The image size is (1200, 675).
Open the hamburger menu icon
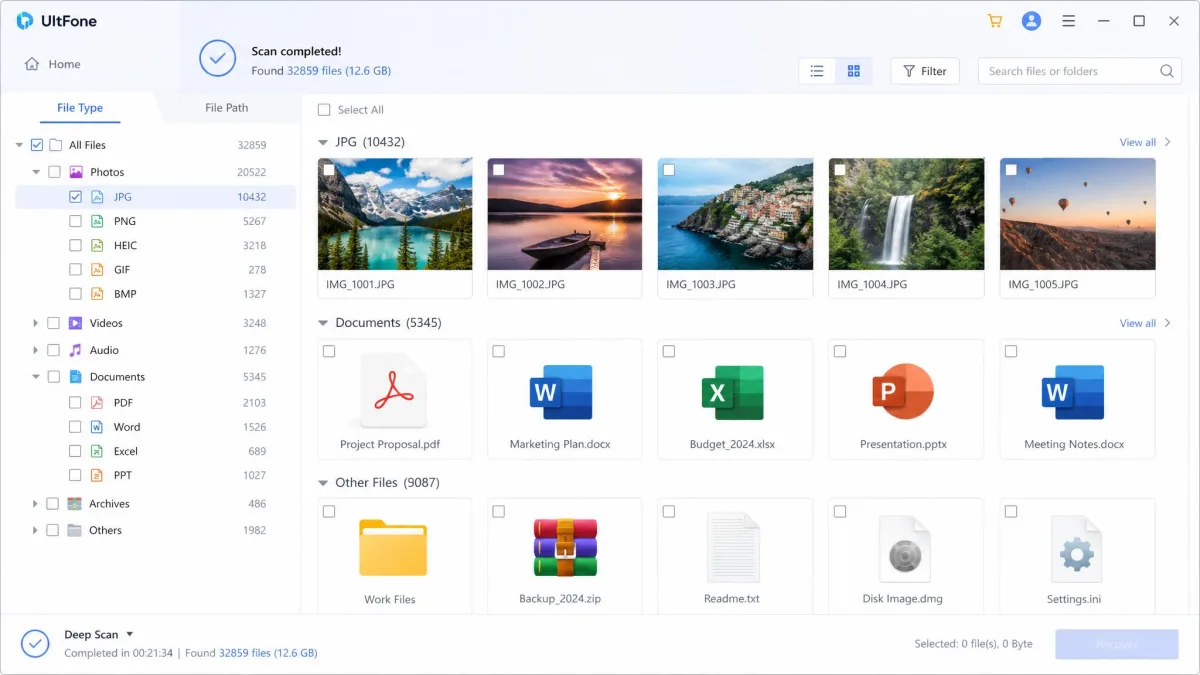(1069, 21)
